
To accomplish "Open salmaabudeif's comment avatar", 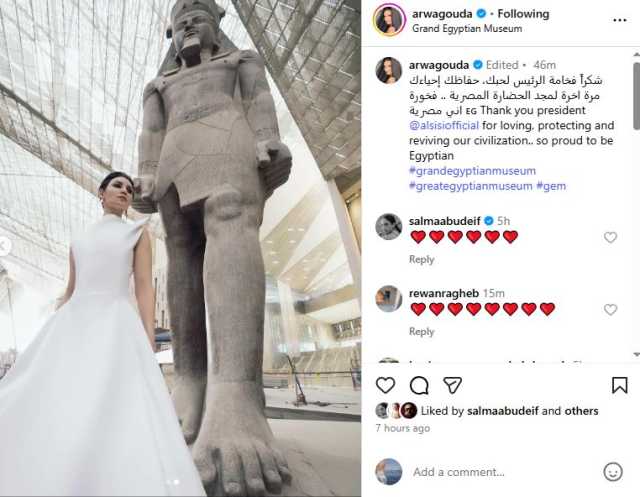I will point(389,226).
